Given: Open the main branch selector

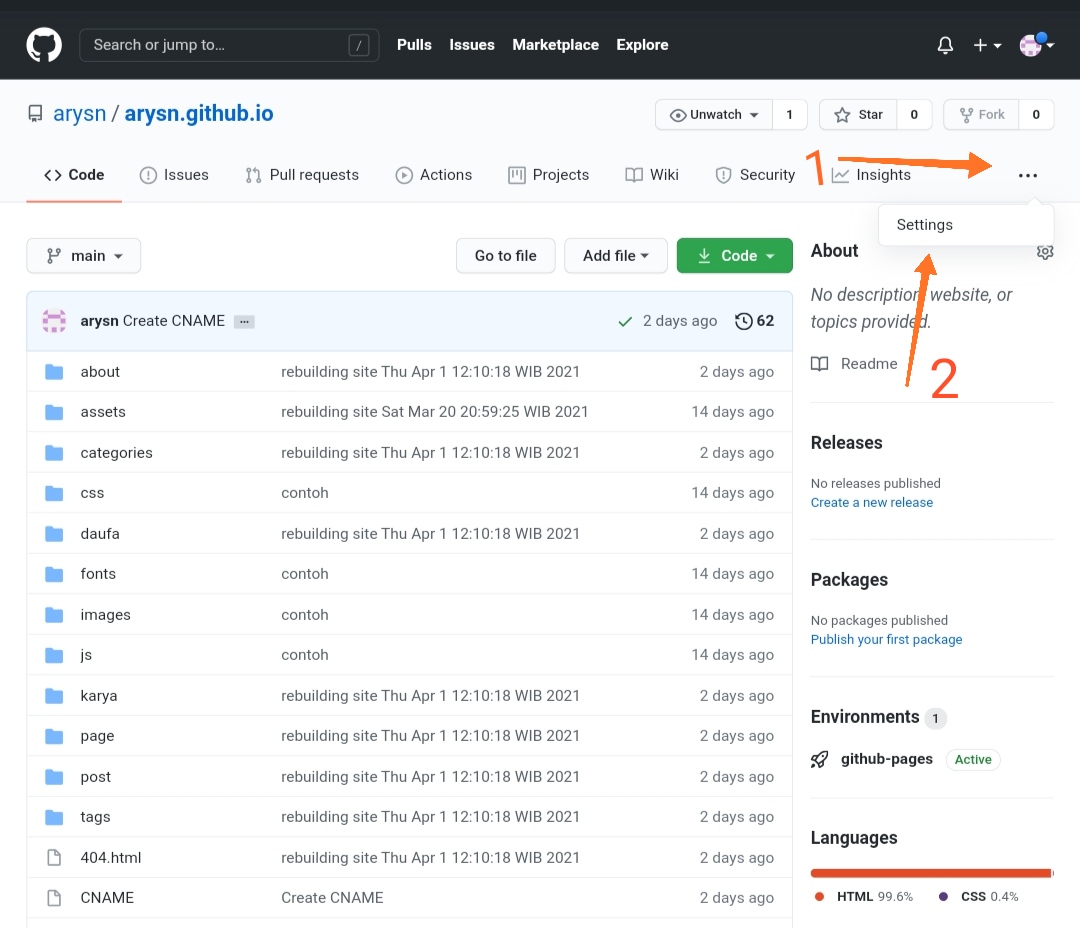Looking at the screenshot, I should pyautogui.click(x=83, y=256).
